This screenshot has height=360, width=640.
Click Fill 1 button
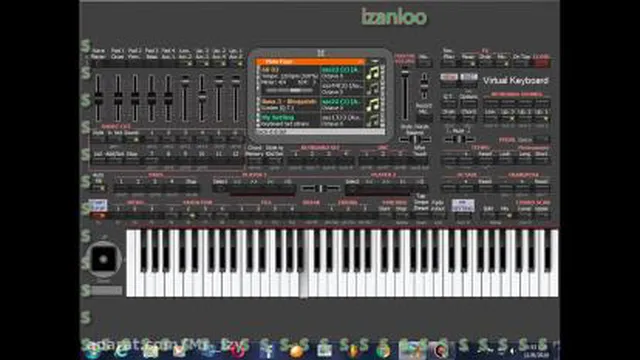pos(242,215)
